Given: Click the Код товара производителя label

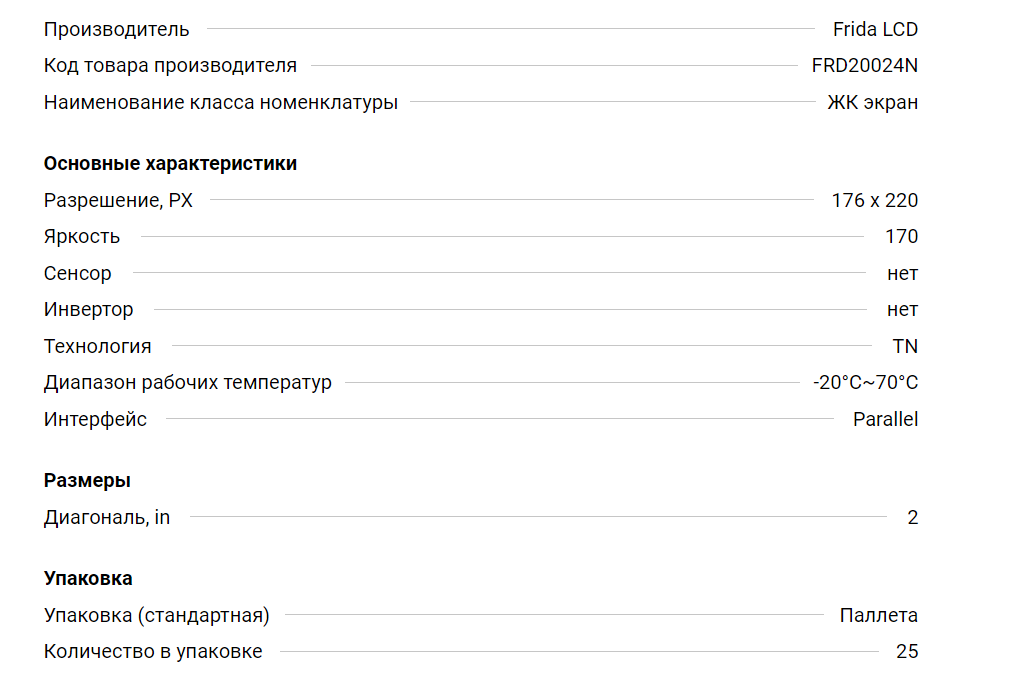Looking at the screenshot, I should [x=170, y=66].
